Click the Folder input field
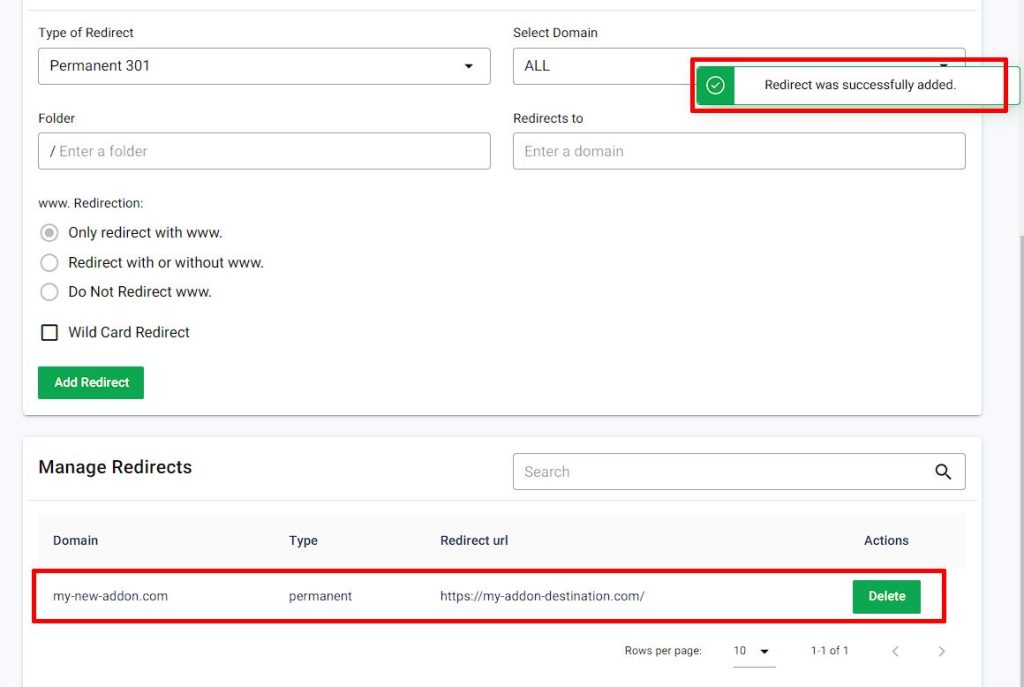This screenshot has height=687, width=1024. pyautogui.click(x=264, y=151)
